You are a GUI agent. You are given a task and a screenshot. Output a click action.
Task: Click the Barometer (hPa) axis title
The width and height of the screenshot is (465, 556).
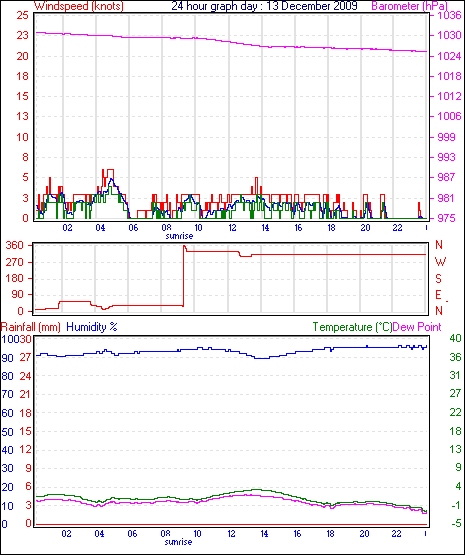[409, 6]
